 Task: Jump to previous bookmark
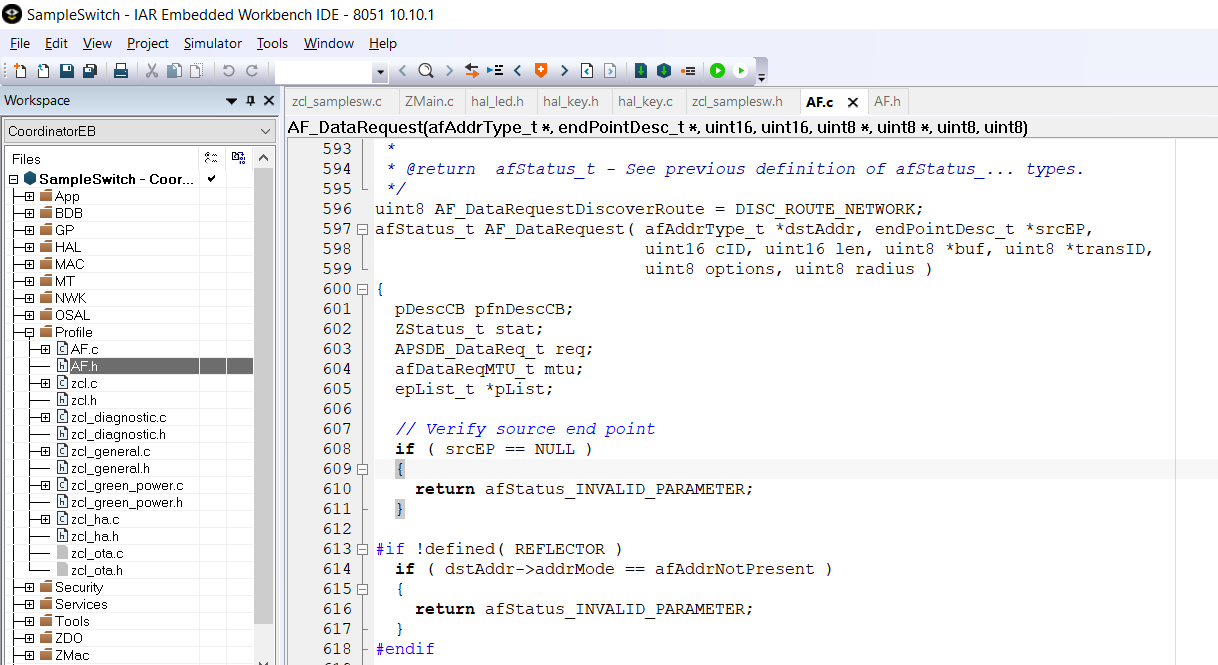click(518, 71)
